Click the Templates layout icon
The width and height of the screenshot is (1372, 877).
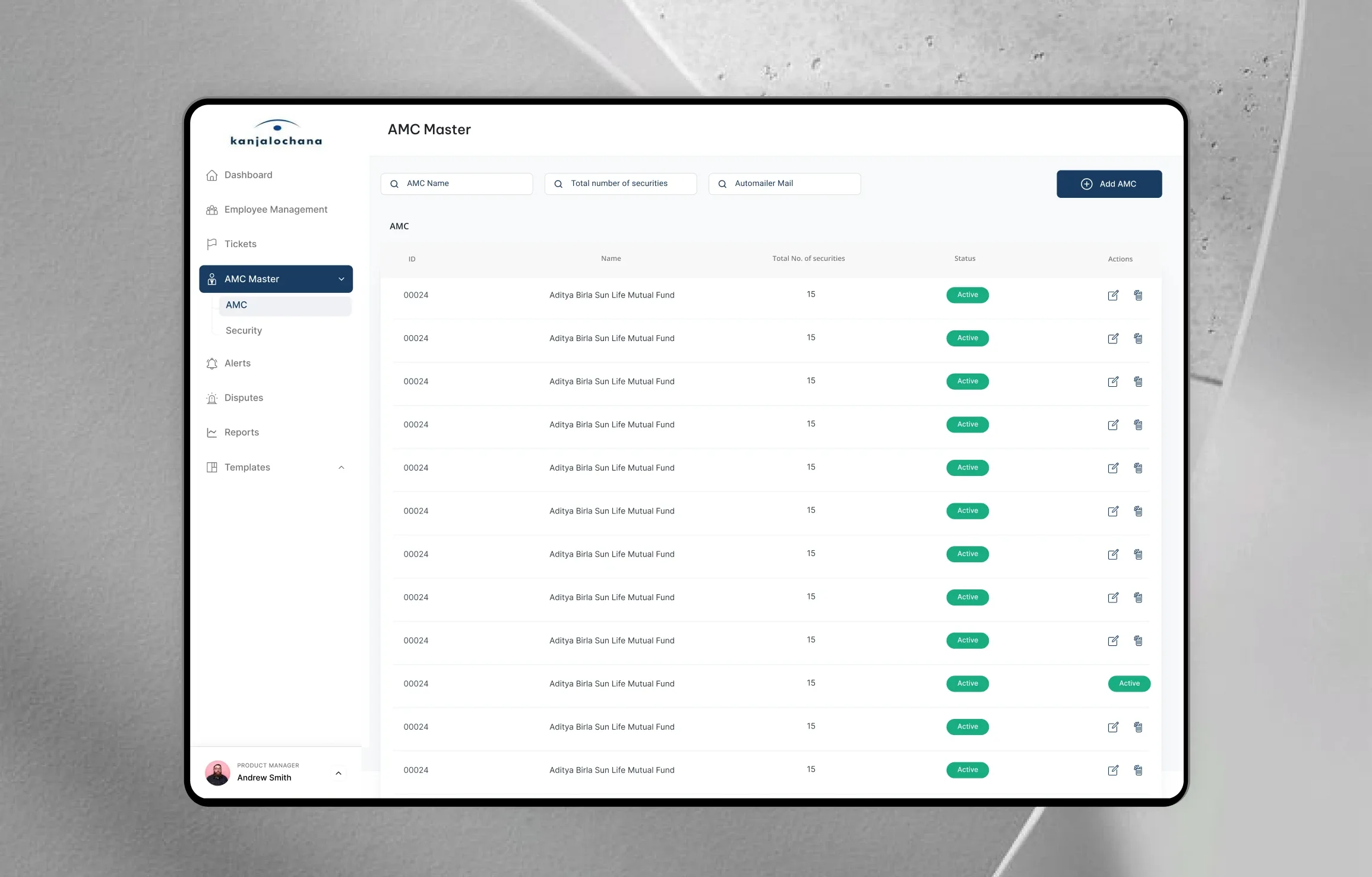(211, 468)
